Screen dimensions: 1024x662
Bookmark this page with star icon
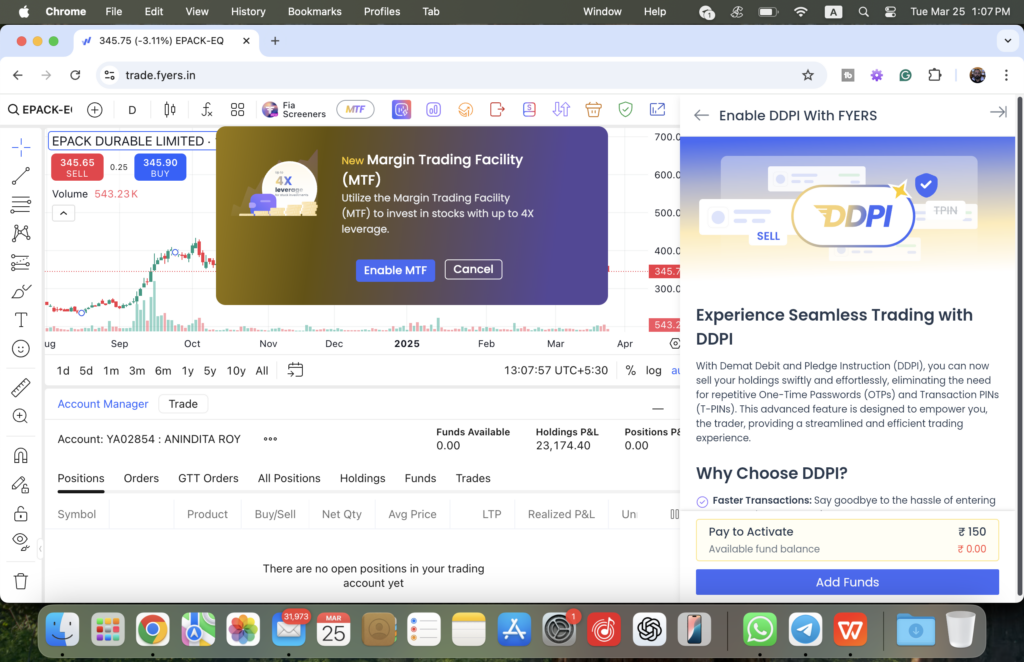pyautogui.click(x=808, y=75)
